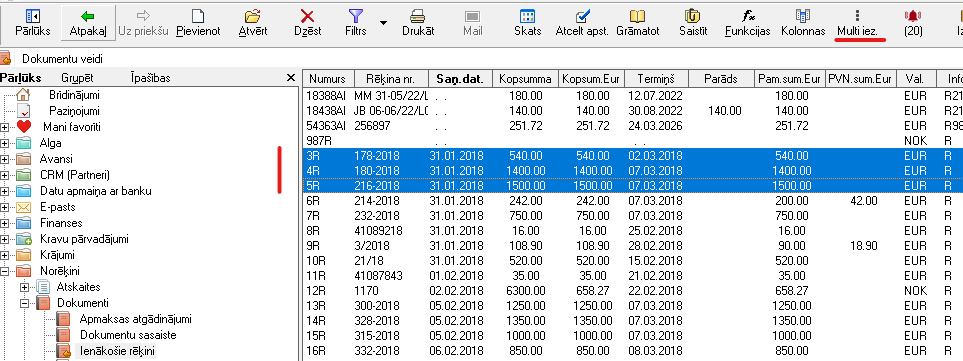
Task: Sort by the Kopsumma column header
Action: 525,79
